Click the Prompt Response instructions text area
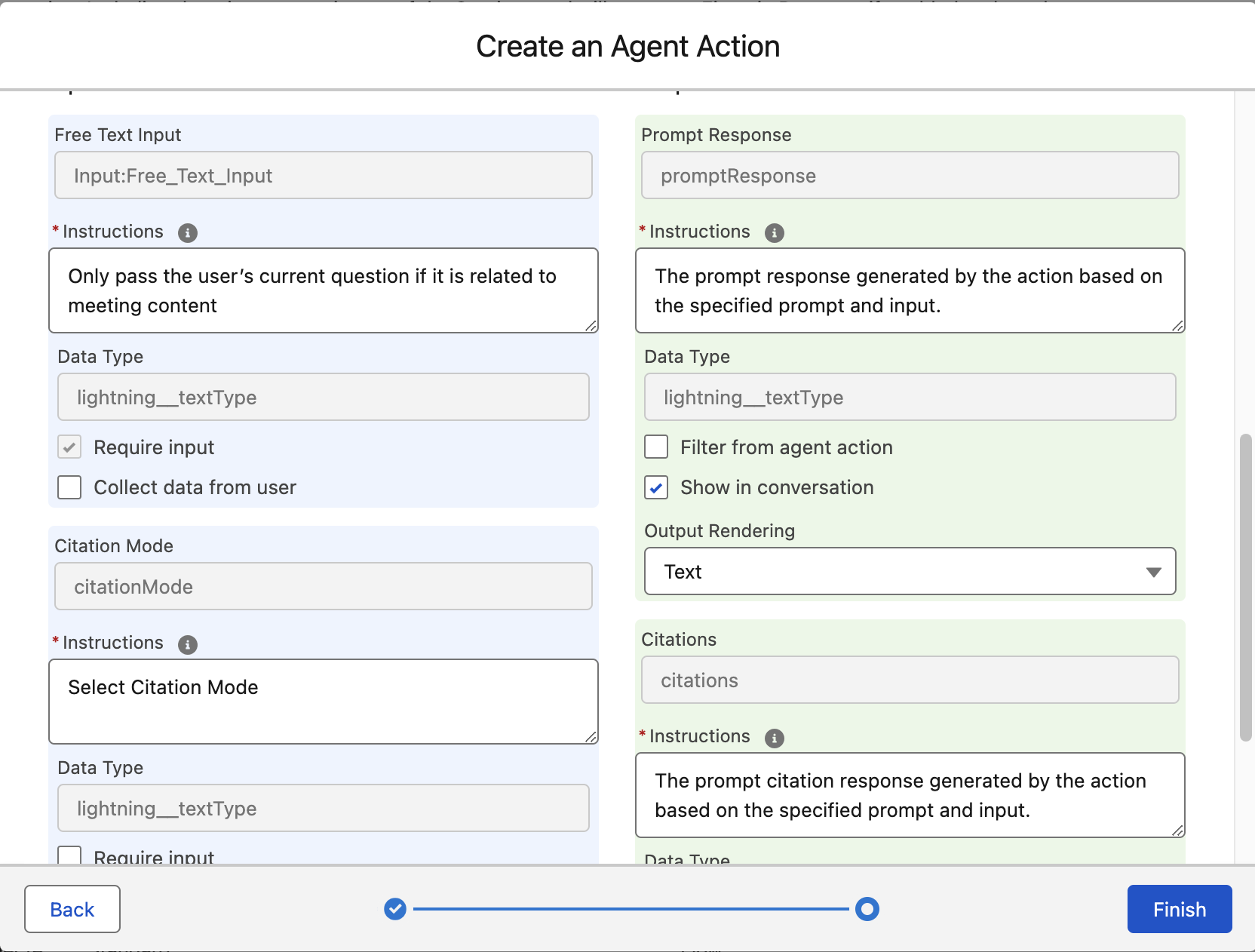The image size is (1255, 952). pyautogui.click(x=910, y=290)
